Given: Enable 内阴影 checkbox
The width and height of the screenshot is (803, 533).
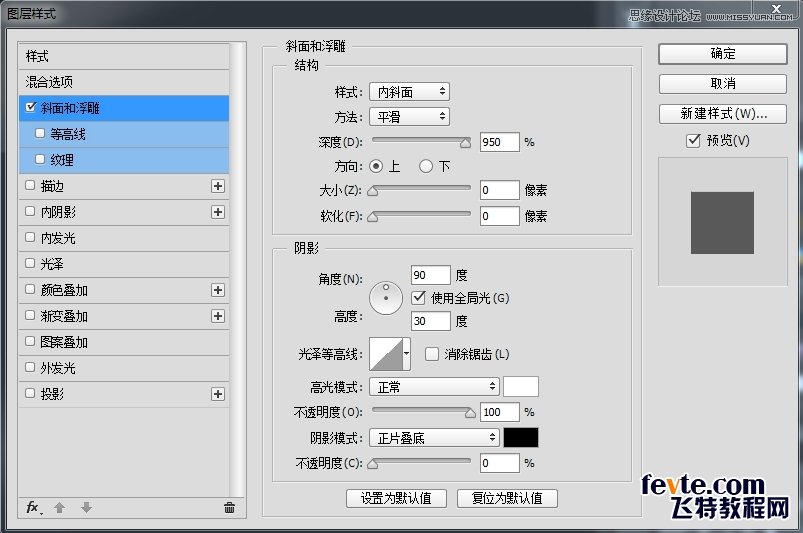Looking at the screenshot, I should click(30, 211).
